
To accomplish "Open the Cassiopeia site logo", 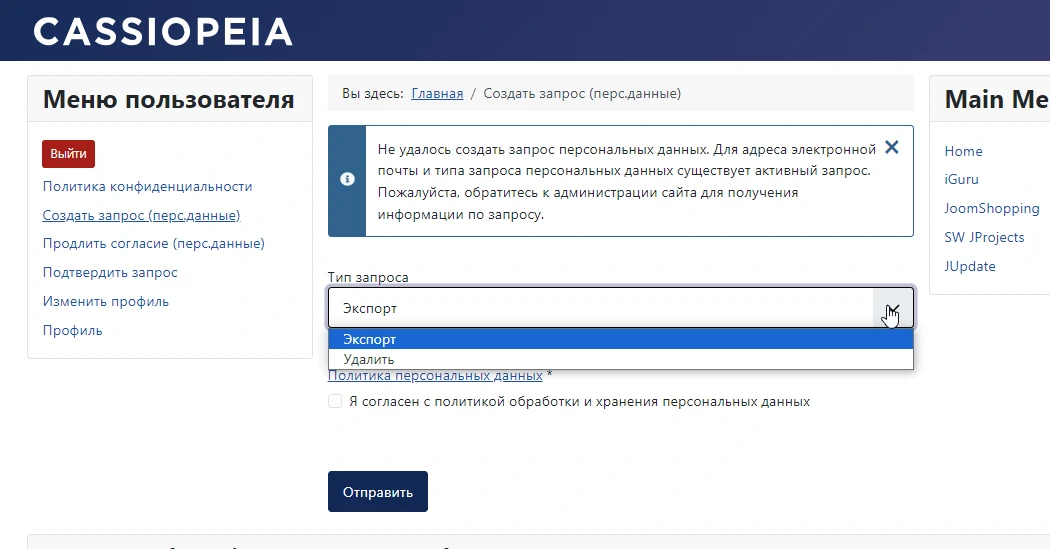I will pyautogui.click(x=163, y=31).
